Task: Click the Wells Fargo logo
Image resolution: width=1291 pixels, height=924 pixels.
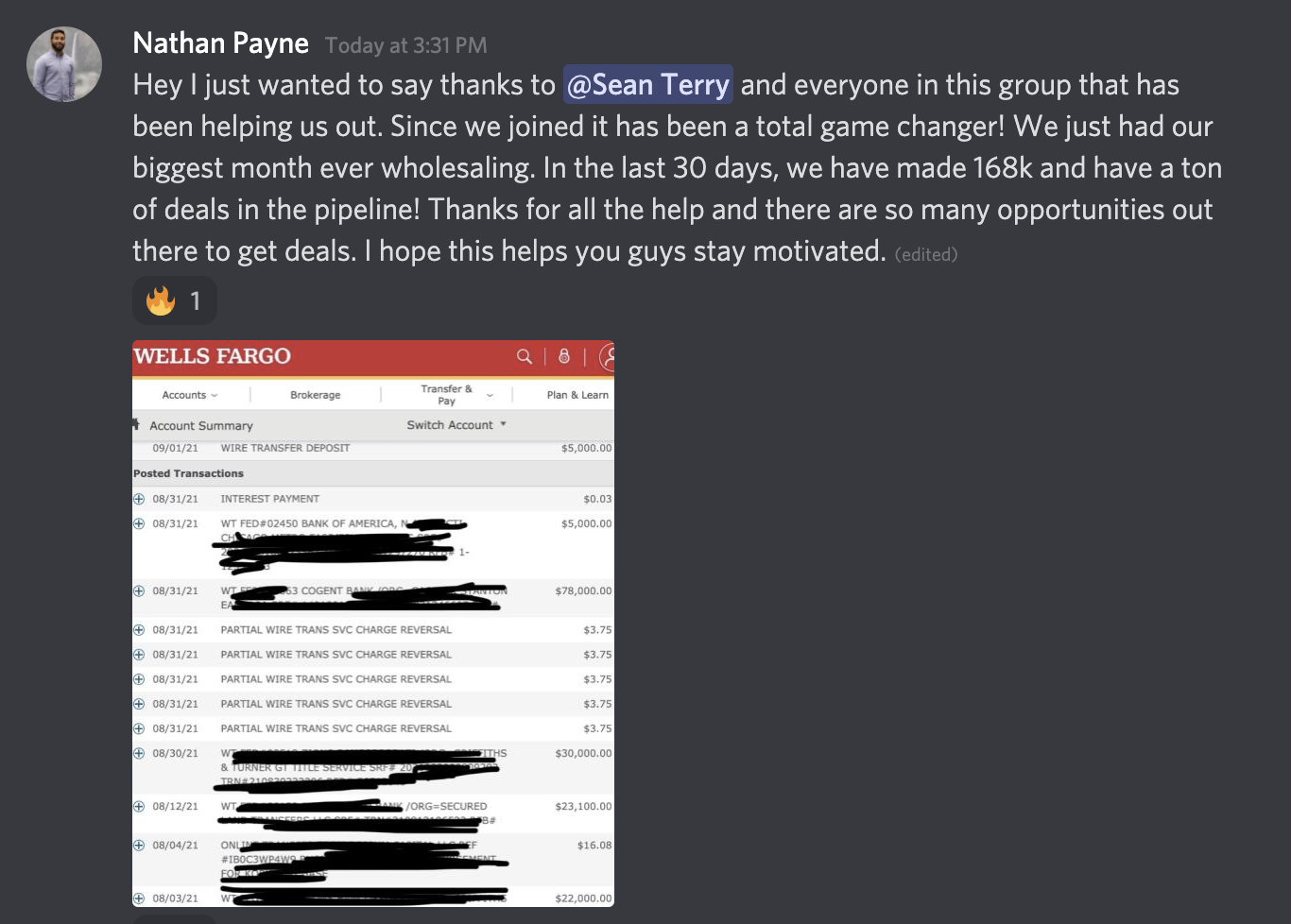Action: [x=213, y=356]
